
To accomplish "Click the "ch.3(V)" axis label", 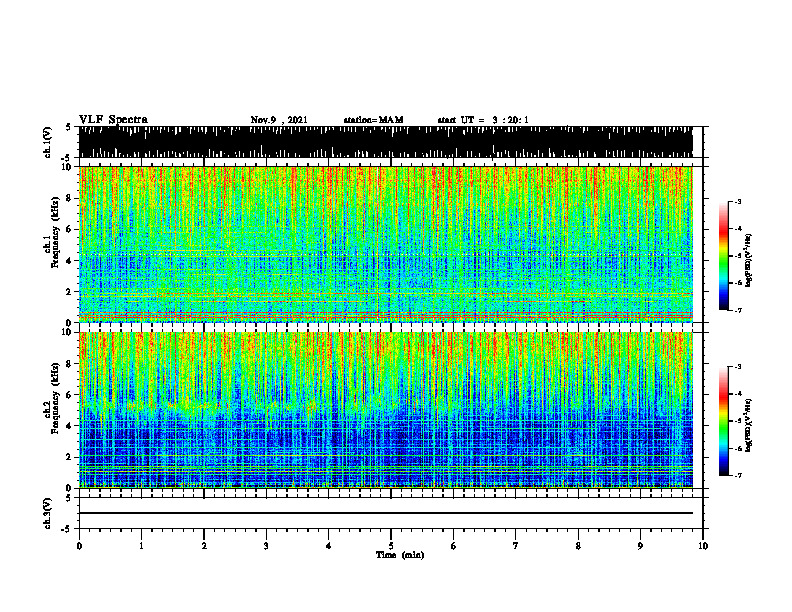I will pyautogui.click(x=48, y=514).
